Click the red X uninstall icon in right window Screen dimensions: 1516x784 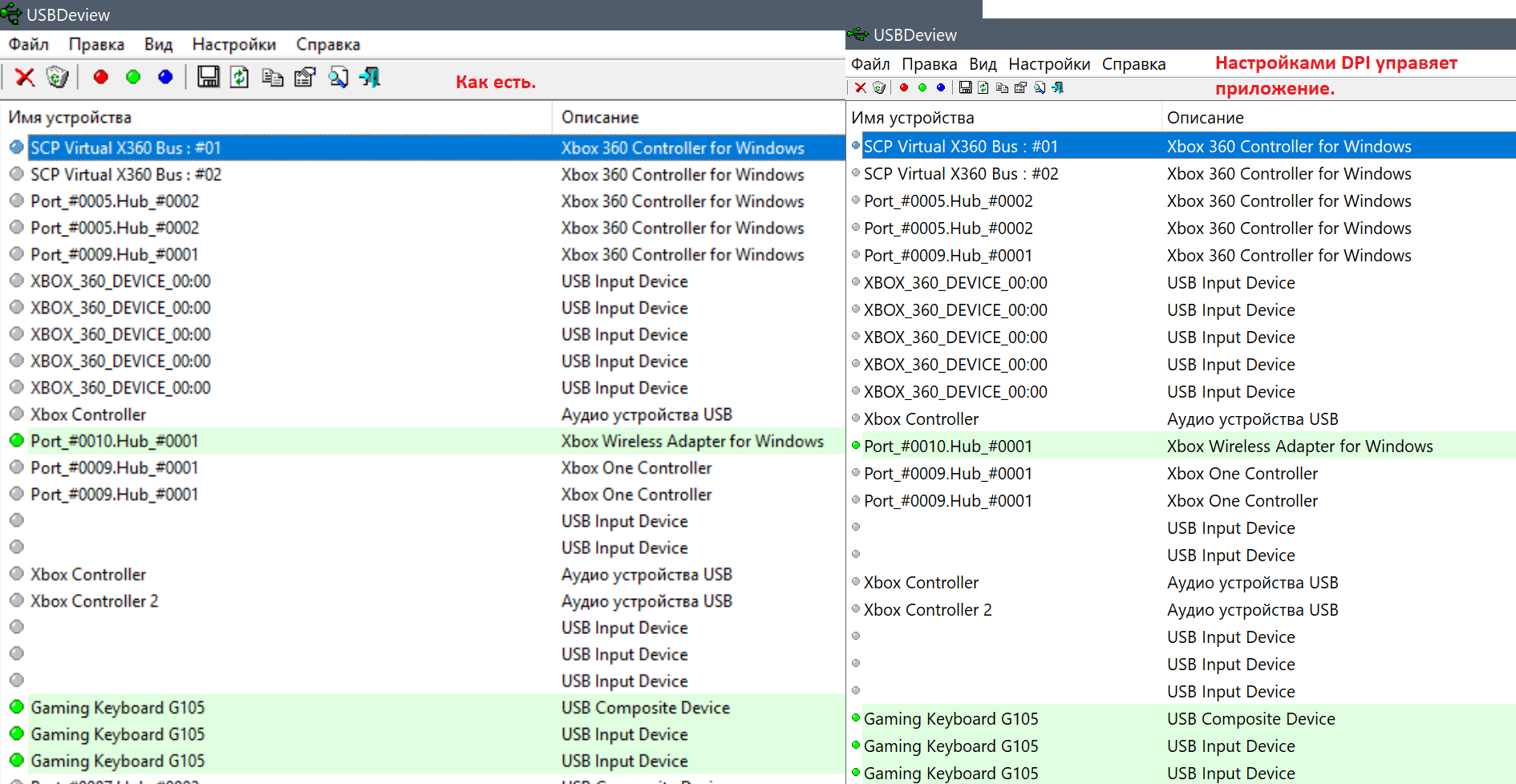click(x=860, y=87)
